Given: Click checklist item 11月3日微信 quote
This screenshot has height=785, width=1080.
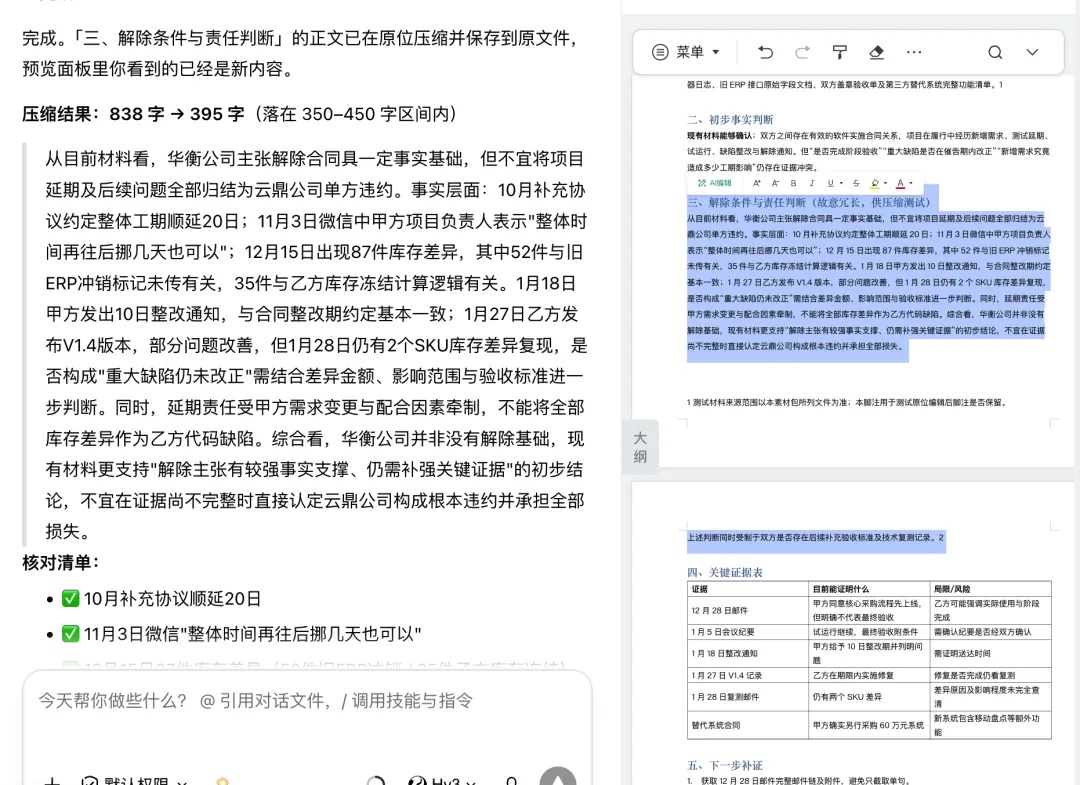Looking at the screenshot, I should click(242, 634).
